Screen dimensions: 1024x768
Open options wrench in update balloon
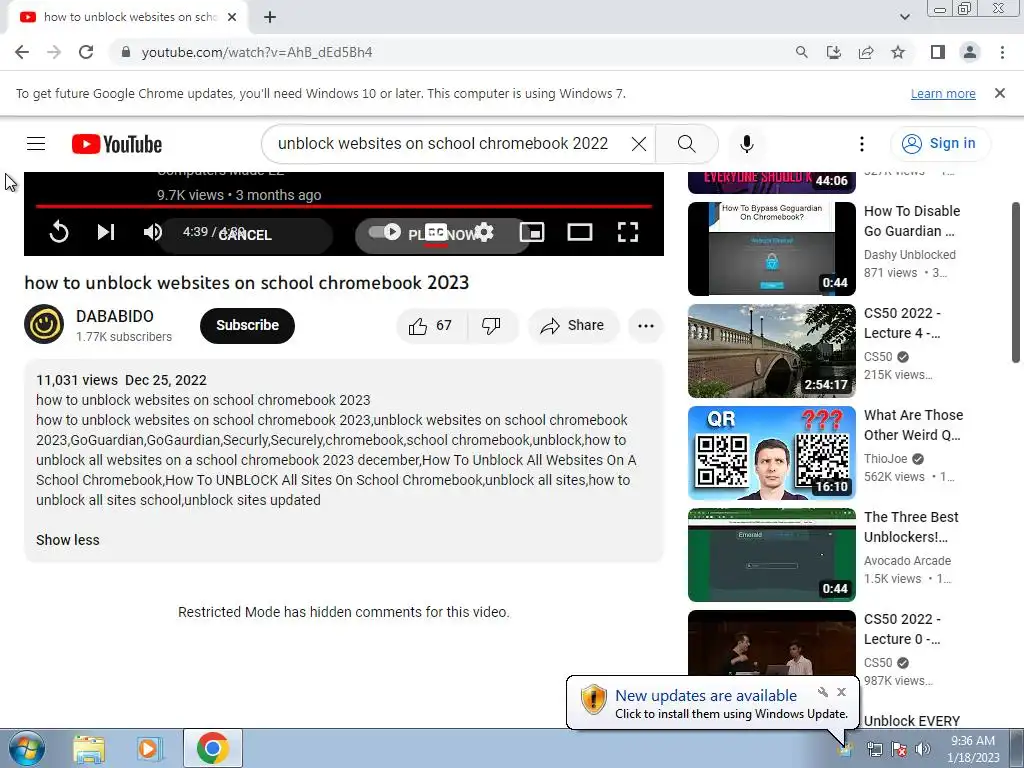click(x=823, y=692)
